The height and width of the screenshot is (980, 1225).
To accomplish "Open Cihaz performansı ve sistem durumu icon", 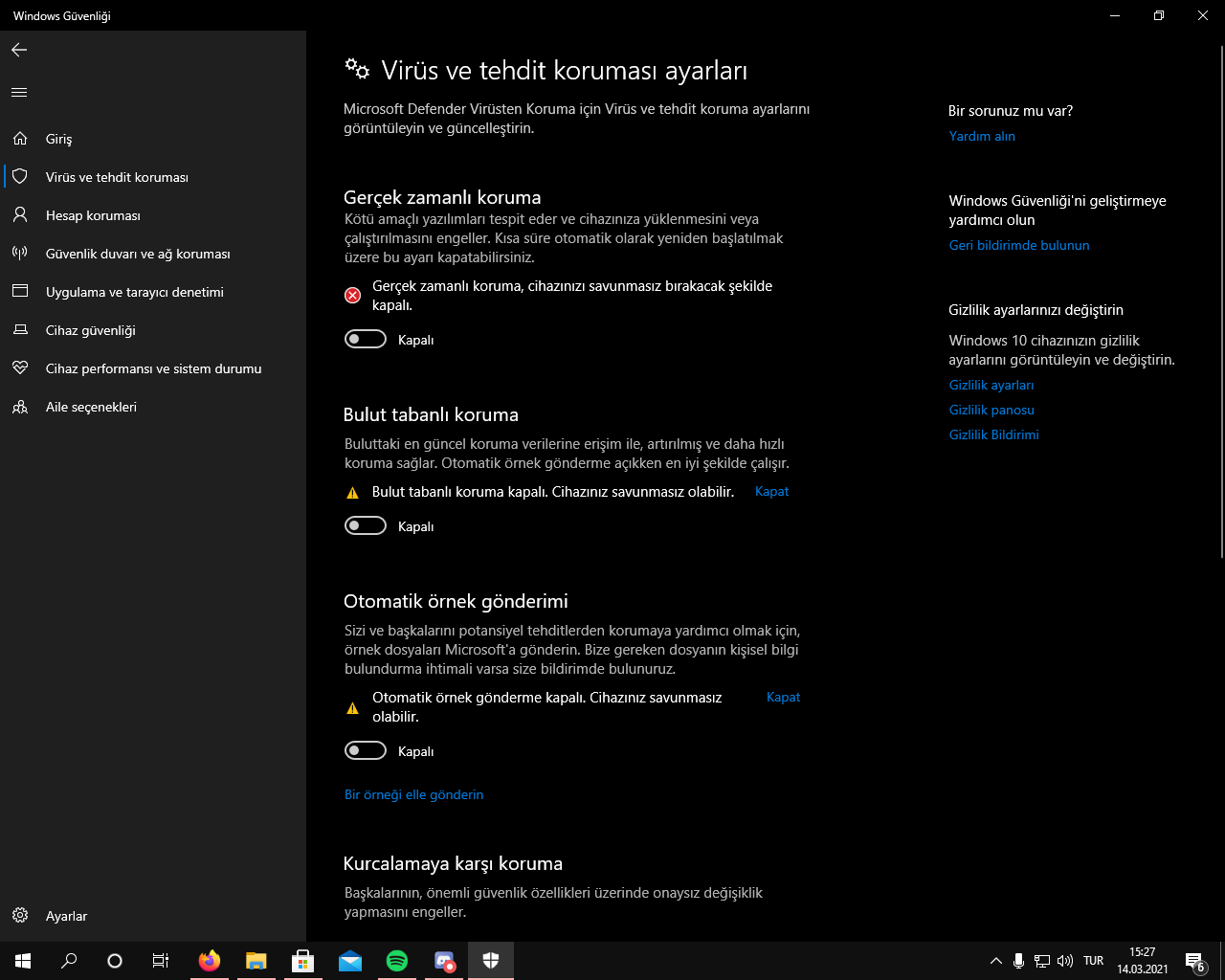I will click(x=20, y=368).
